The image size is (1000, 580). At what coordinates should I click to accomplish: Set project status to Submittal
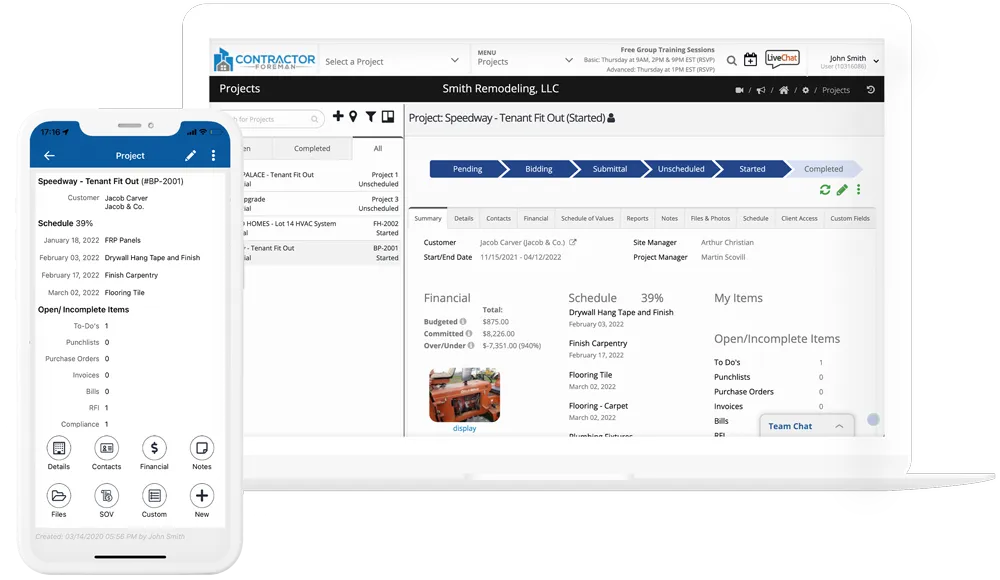tap(610, 169)
